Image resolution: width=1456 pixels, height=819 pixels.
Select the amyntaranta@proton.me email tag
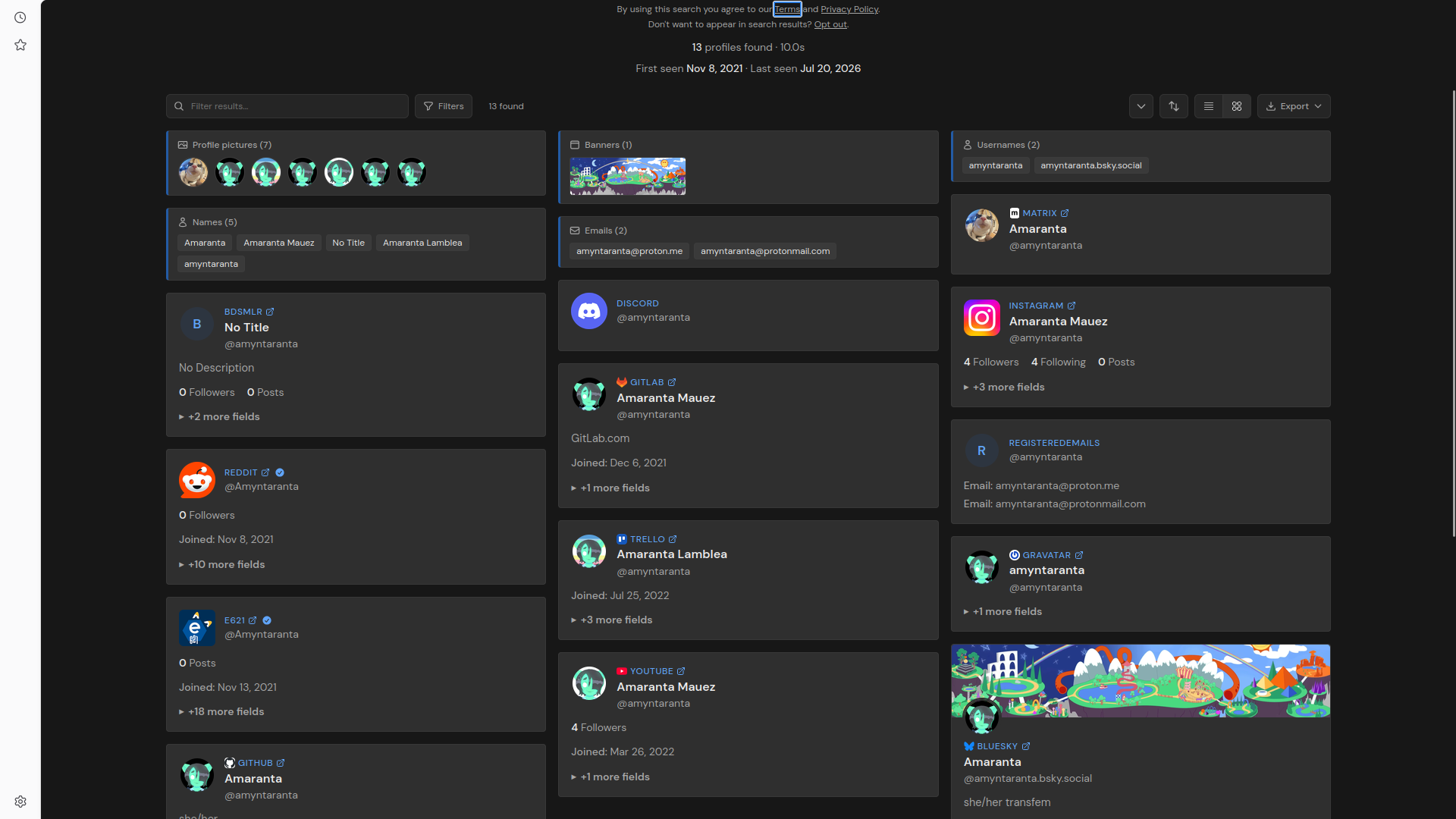coord(629,251)
